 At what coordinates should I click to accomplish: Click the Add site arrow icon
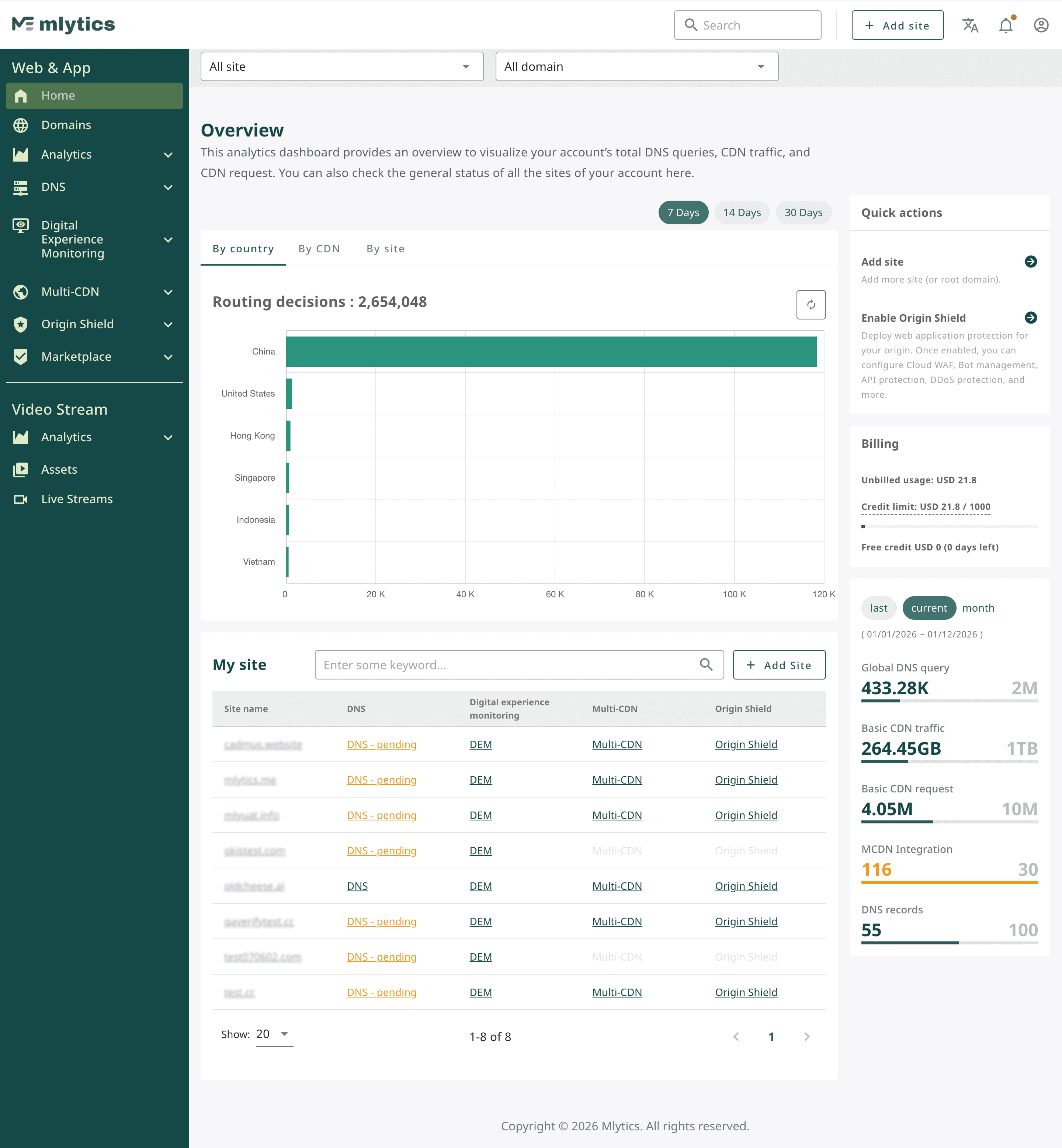click(1030, 262)
